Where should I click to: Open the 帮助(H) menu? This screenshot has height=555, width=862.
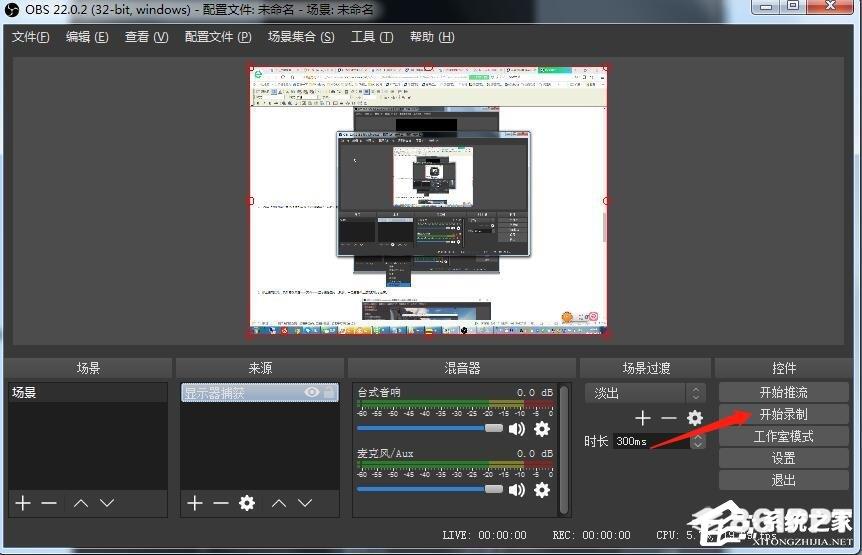click(x=432, y=37)
